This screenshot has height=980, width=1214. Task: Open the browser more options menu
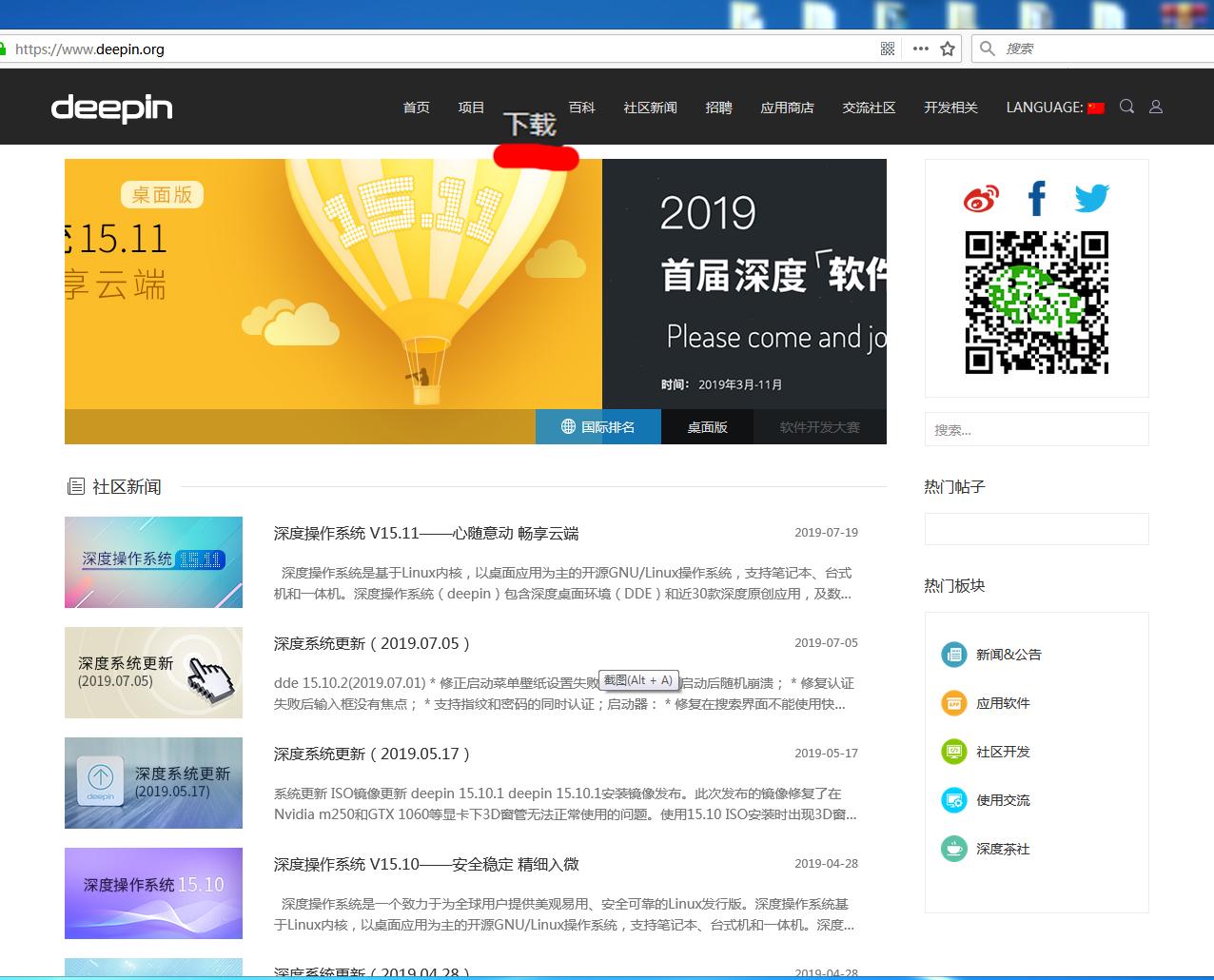pyautogui.click(x=919, y=49)
